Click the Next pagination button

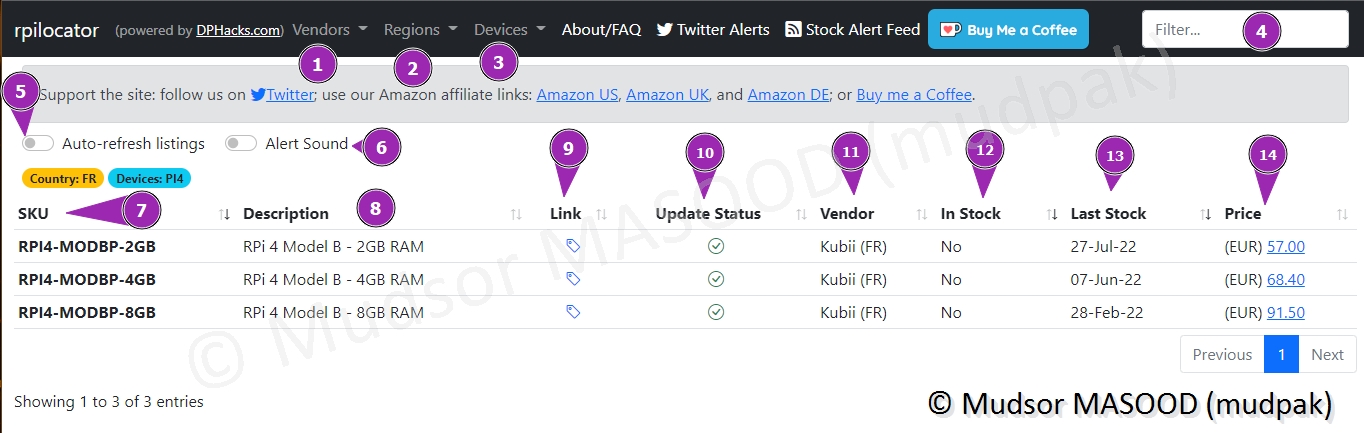pos(1327,354)
